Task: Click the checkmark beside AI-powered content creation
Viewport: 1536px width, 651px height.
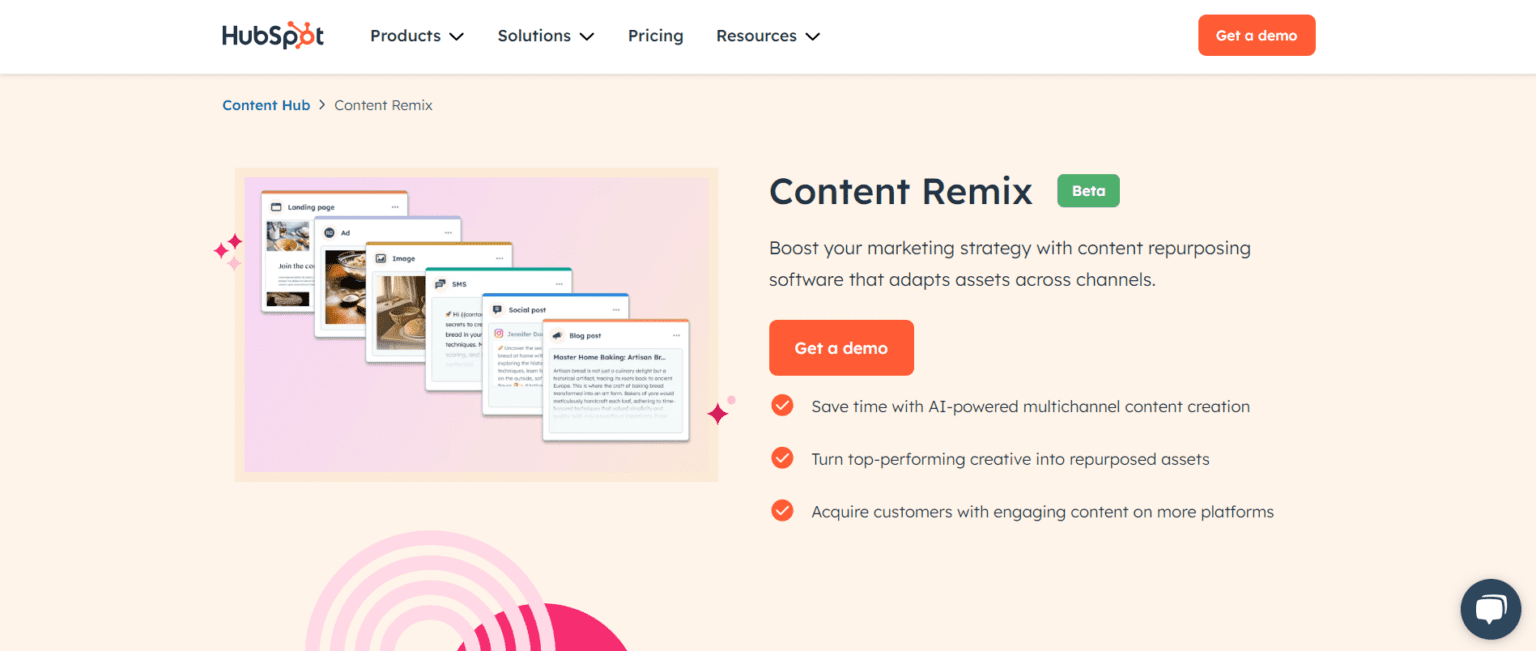Action: (782, 406)
